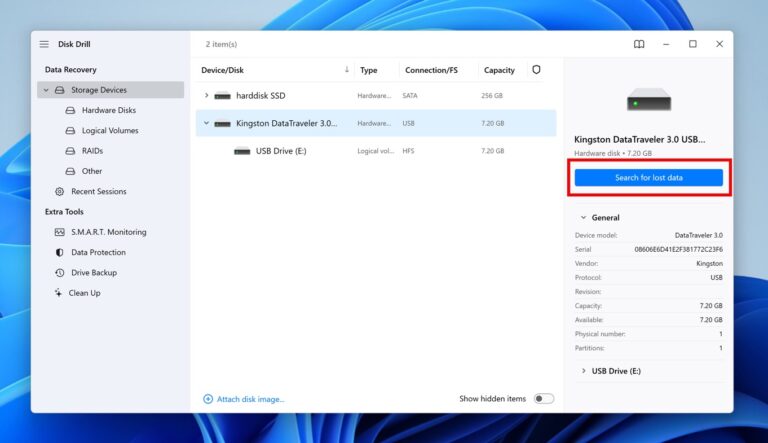Screen dimensions: 768x443
Task: Expand the harddisk SSD row
Action: [206, 96]
